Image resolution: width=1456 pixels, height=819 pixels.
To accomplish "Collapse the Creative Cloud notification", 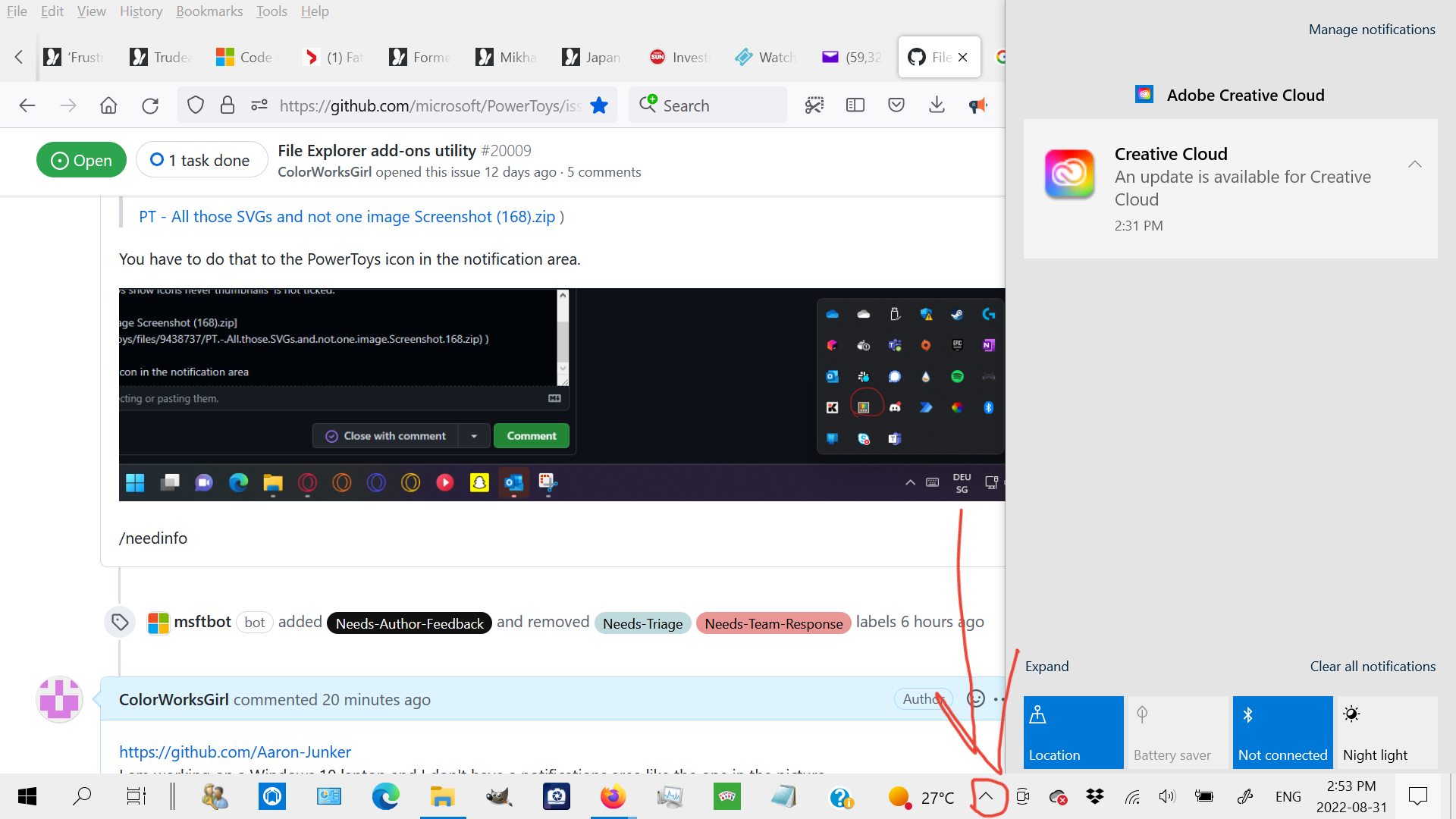I will (x=1415, y=164).
